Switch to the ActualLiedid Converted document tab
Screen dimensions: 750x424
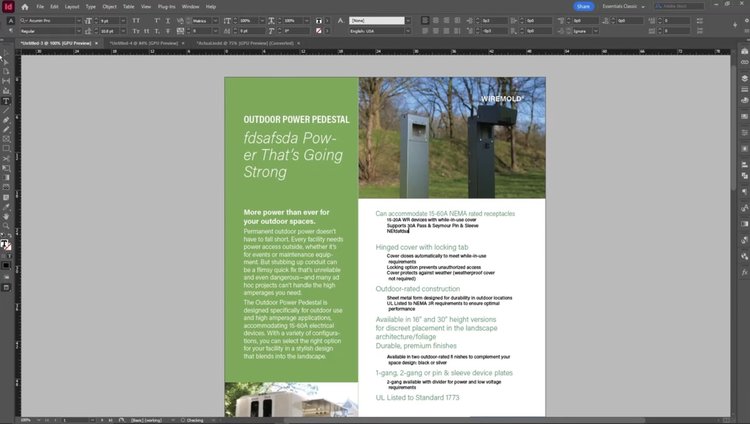(x=245, y=43)
